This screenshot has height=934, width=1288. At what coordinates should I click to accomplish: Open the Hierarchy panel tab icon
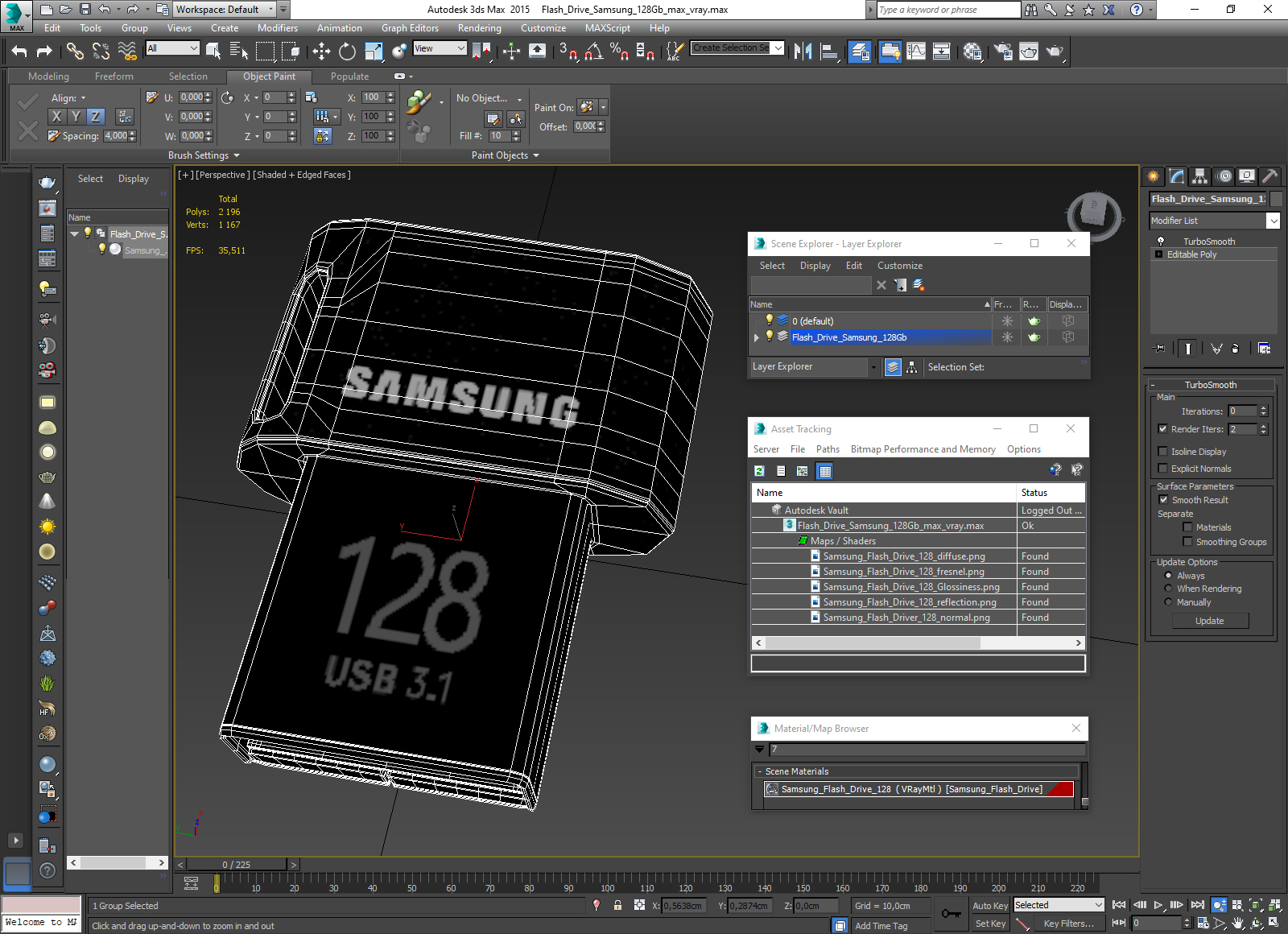[x=1200, y=176]
